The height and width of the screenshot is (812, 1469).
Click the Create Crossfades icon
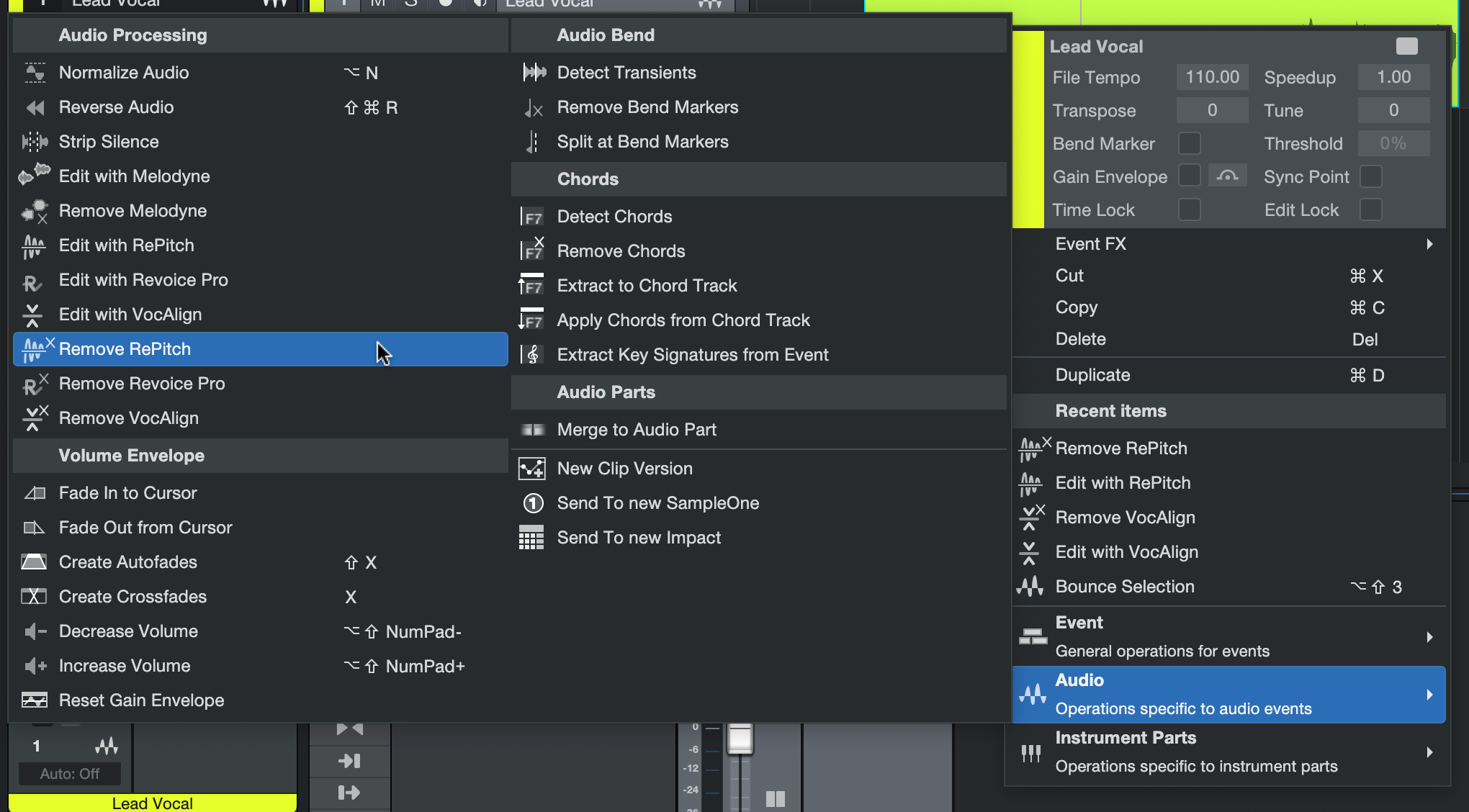click(x=34, y=597)
